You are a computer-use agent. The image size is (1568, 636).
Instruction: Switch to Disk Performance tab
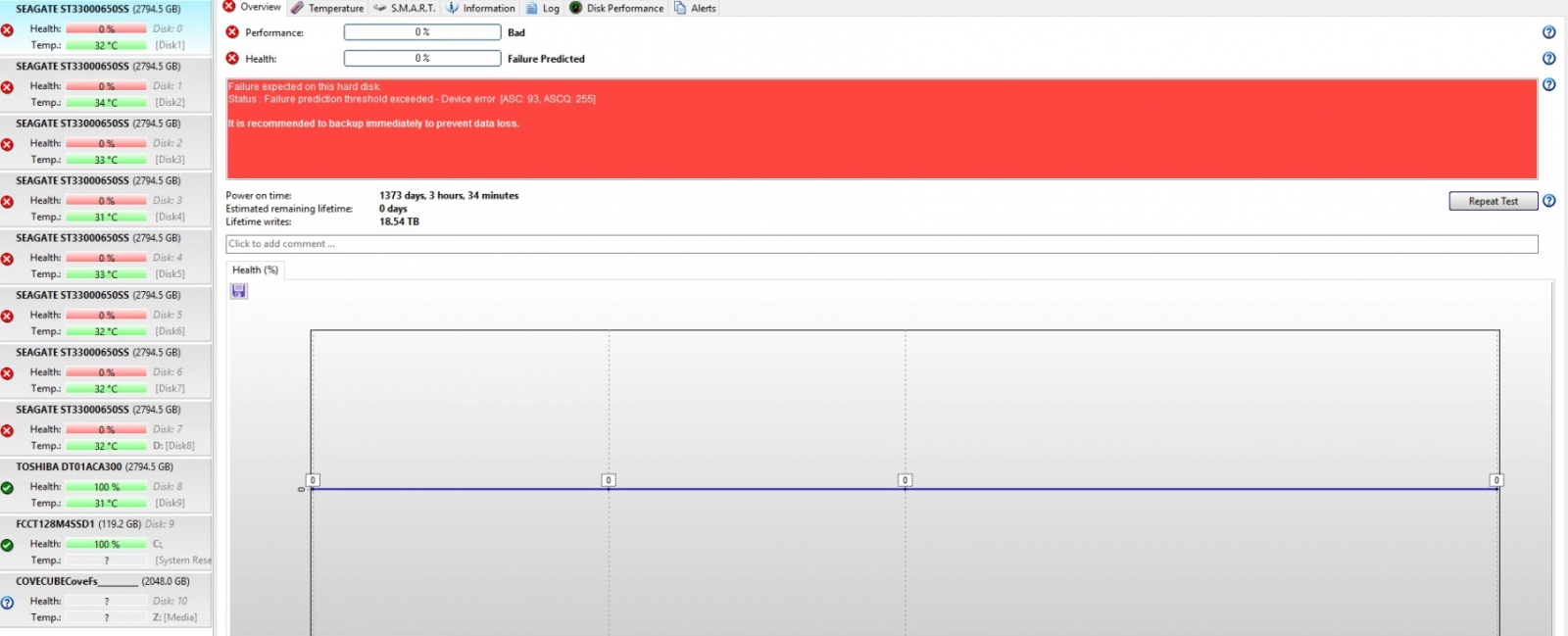pyautogui.click(x=616, y=8)
